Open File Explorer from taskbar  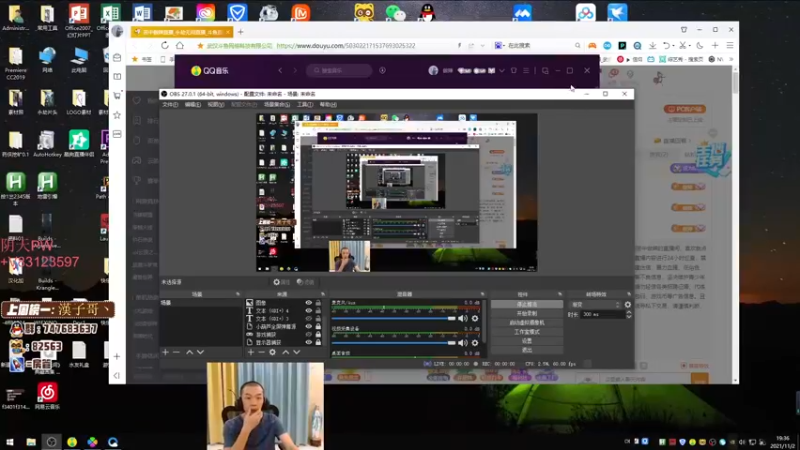pyautogui.click(x=31, y=442)
